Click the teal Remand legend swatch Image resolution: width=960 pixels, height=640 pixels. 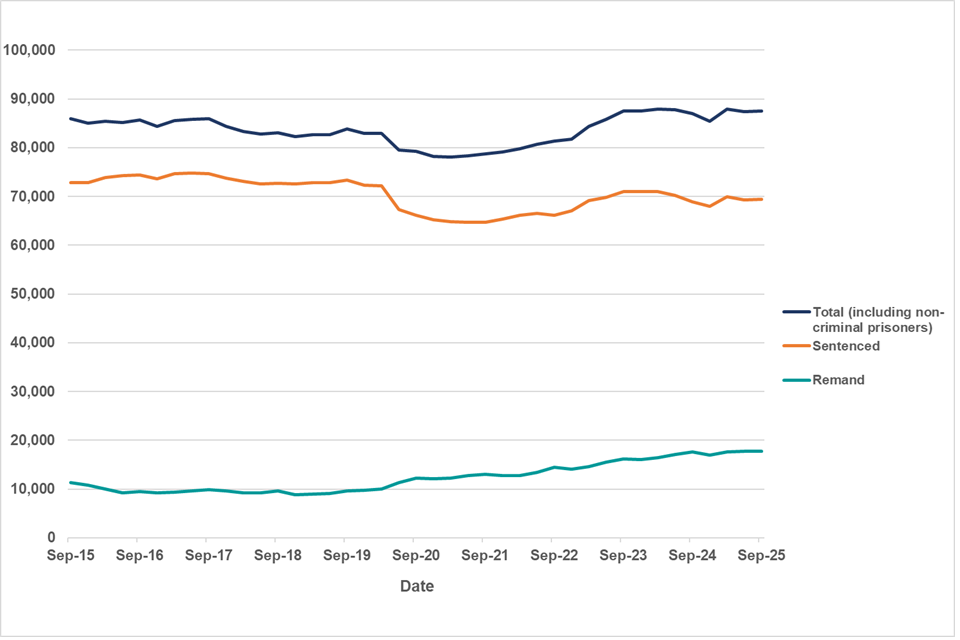[796, 380]
